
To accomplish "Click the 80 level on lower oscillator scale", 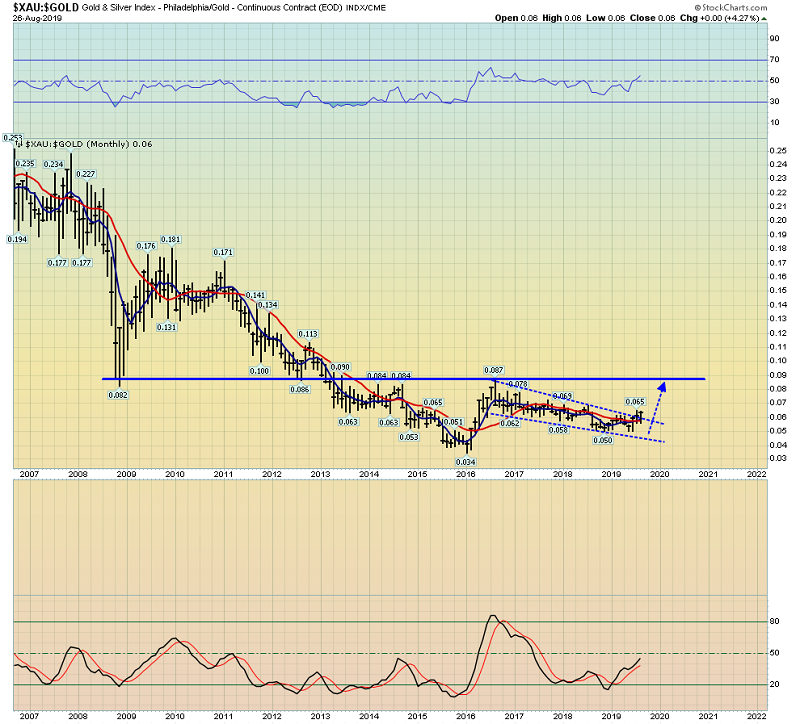I will pos(774,621).
